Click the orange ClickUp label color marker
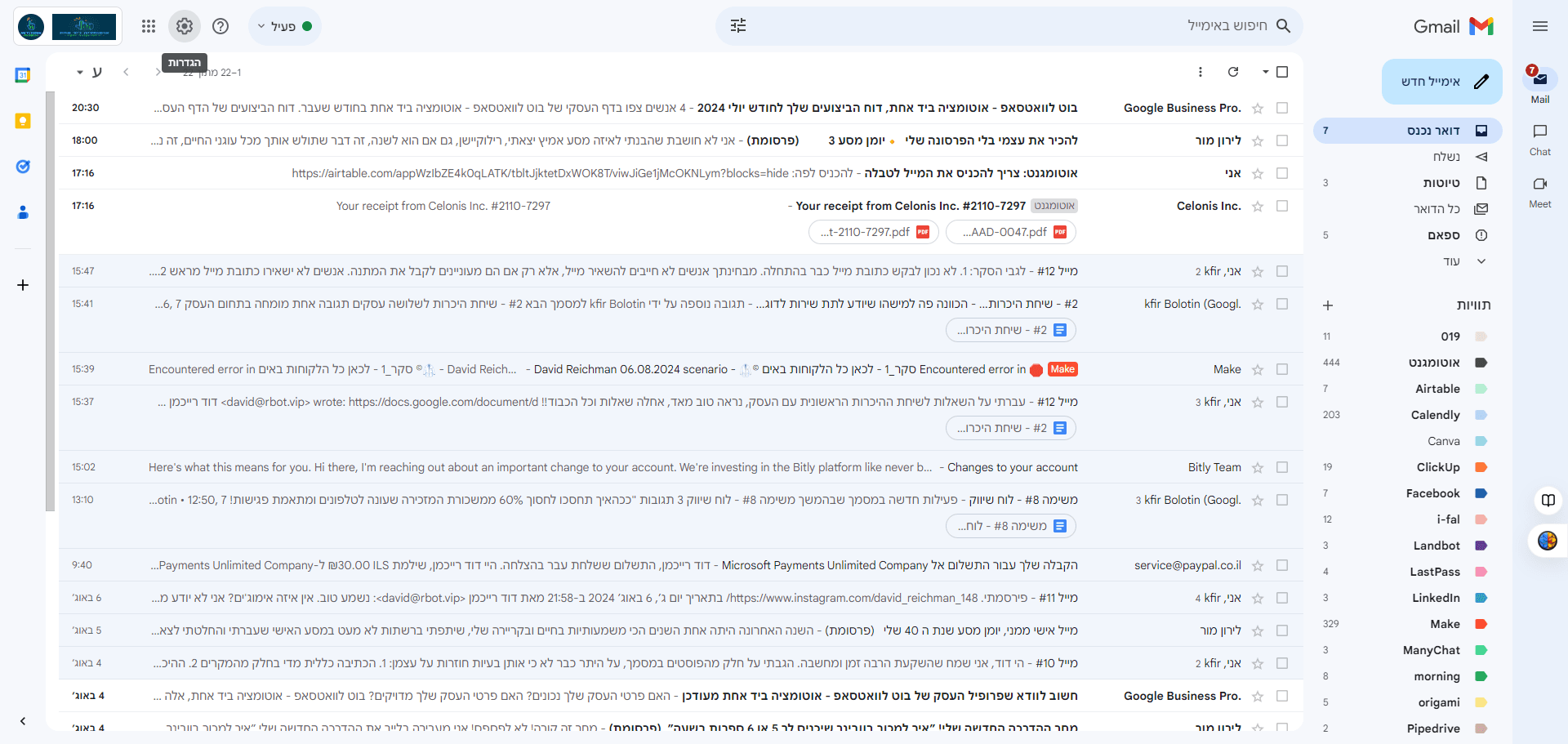 point(1481,467)
